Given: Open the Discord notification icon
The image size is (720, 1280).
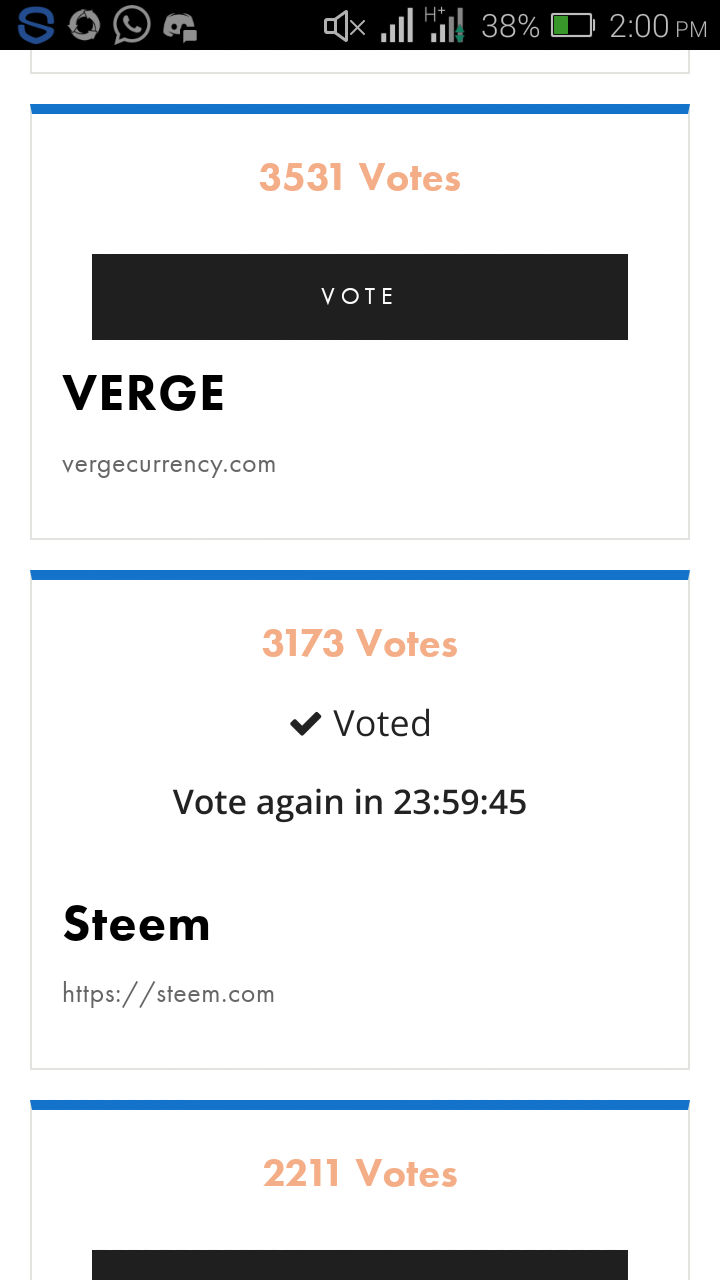Looking at the screenshot, I should coord(180,26).
